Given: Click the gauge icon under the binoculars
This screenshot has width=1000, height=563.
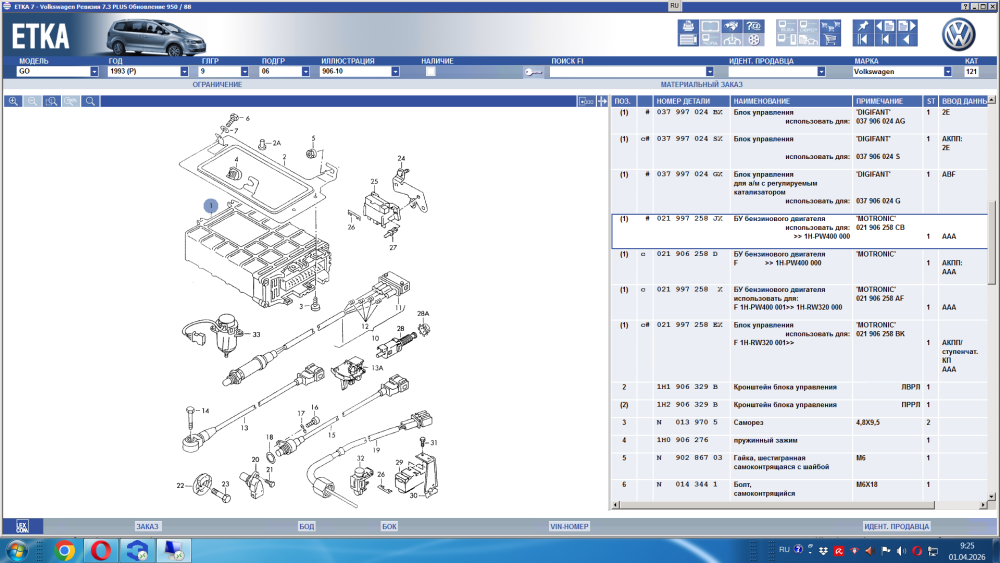Looking at the screenshot, I should click(732, 40).
